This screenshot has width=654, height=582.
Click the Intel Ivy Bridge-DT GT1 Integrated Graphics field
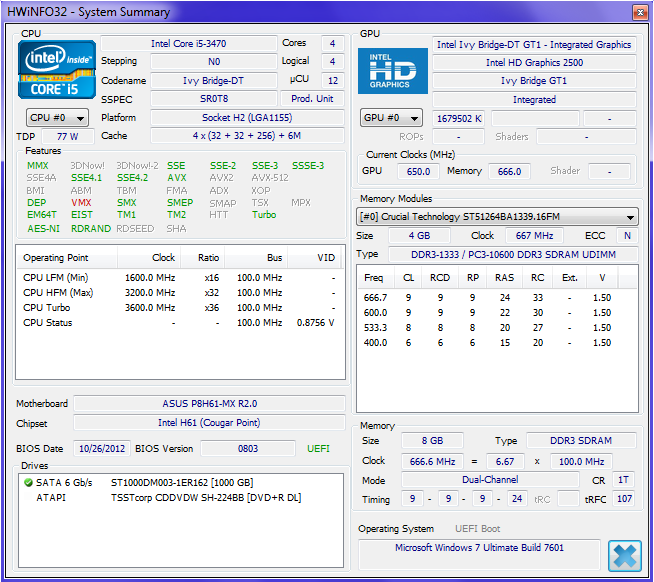point(534,45)
